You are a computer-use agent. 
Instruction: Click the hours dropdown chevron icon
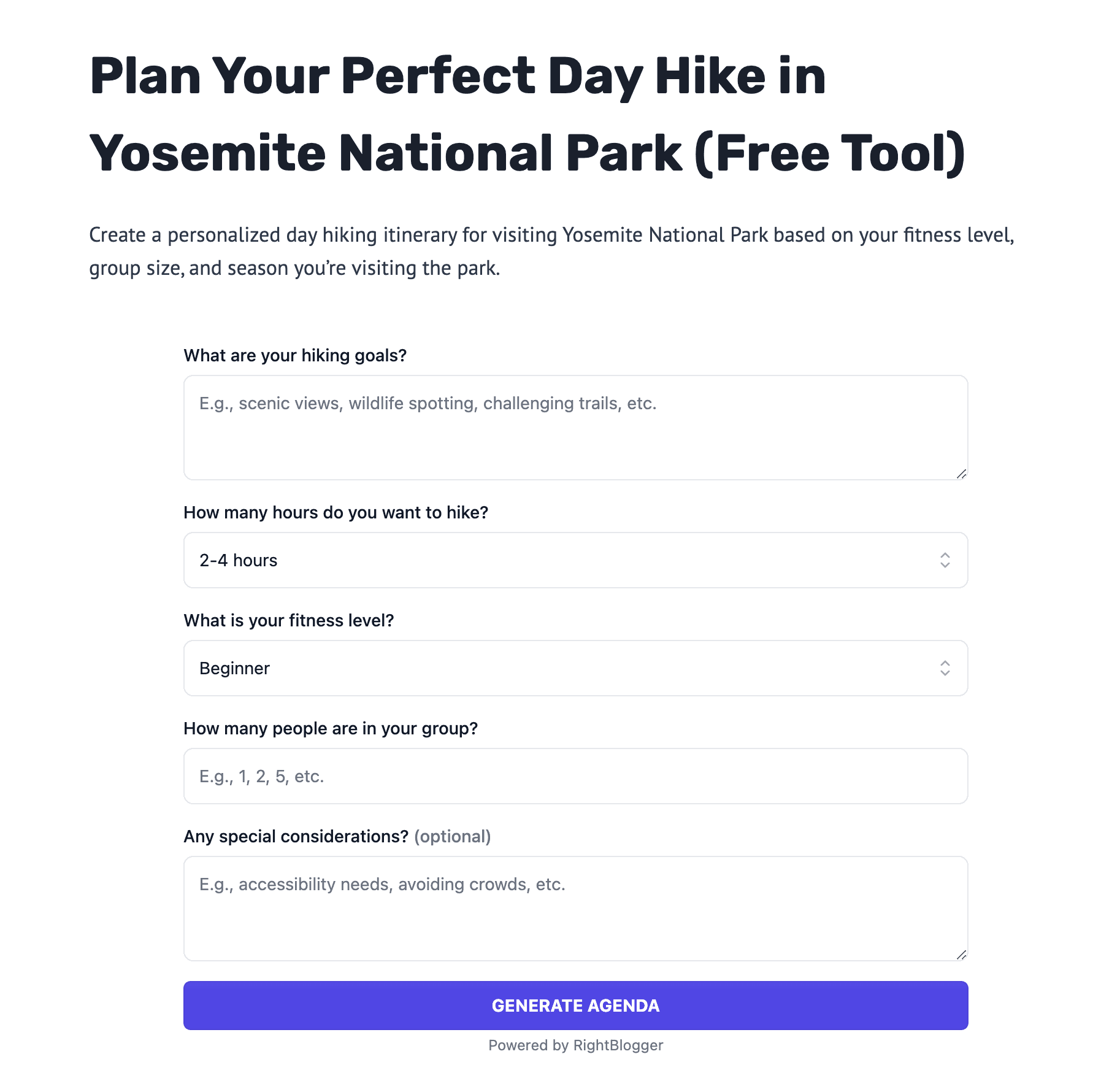coord(945,560)
